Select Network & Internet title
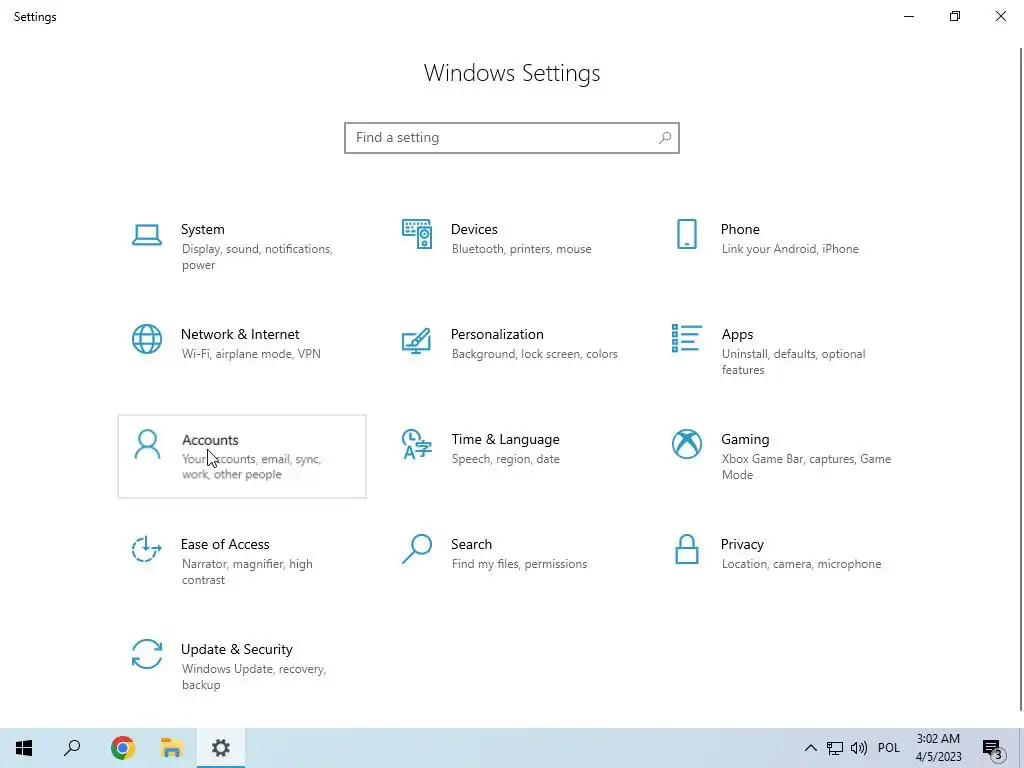Screen dimensions: 1024x768 coord(240,334)
